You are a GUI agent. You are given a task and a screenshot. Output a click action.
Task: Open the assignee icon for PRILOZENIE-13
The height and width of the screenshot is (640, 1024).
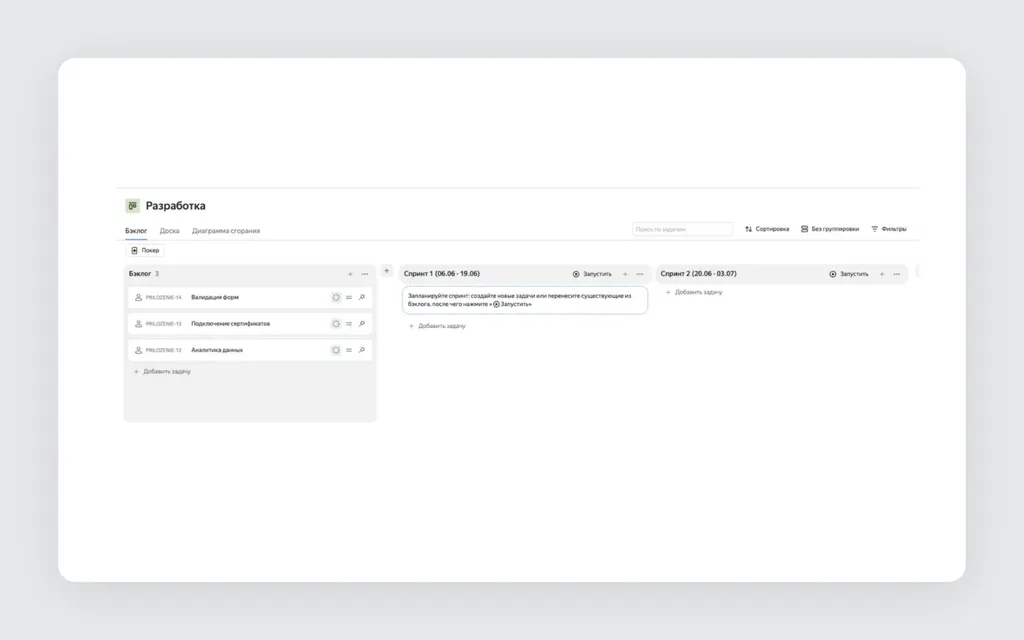pos(138,324)
